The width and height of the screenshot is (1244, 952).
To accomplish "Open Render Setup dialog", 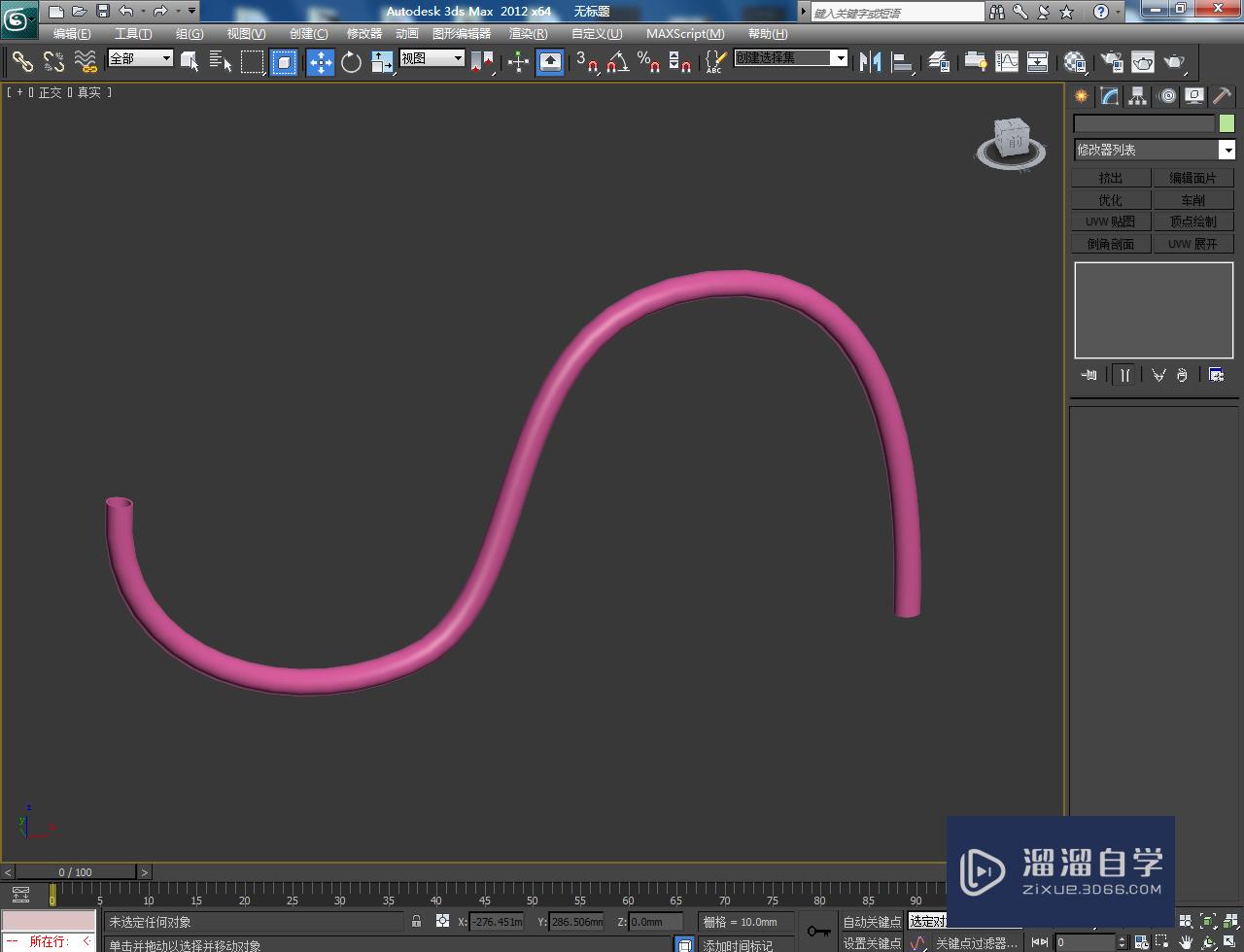I will pos(1111,61).
